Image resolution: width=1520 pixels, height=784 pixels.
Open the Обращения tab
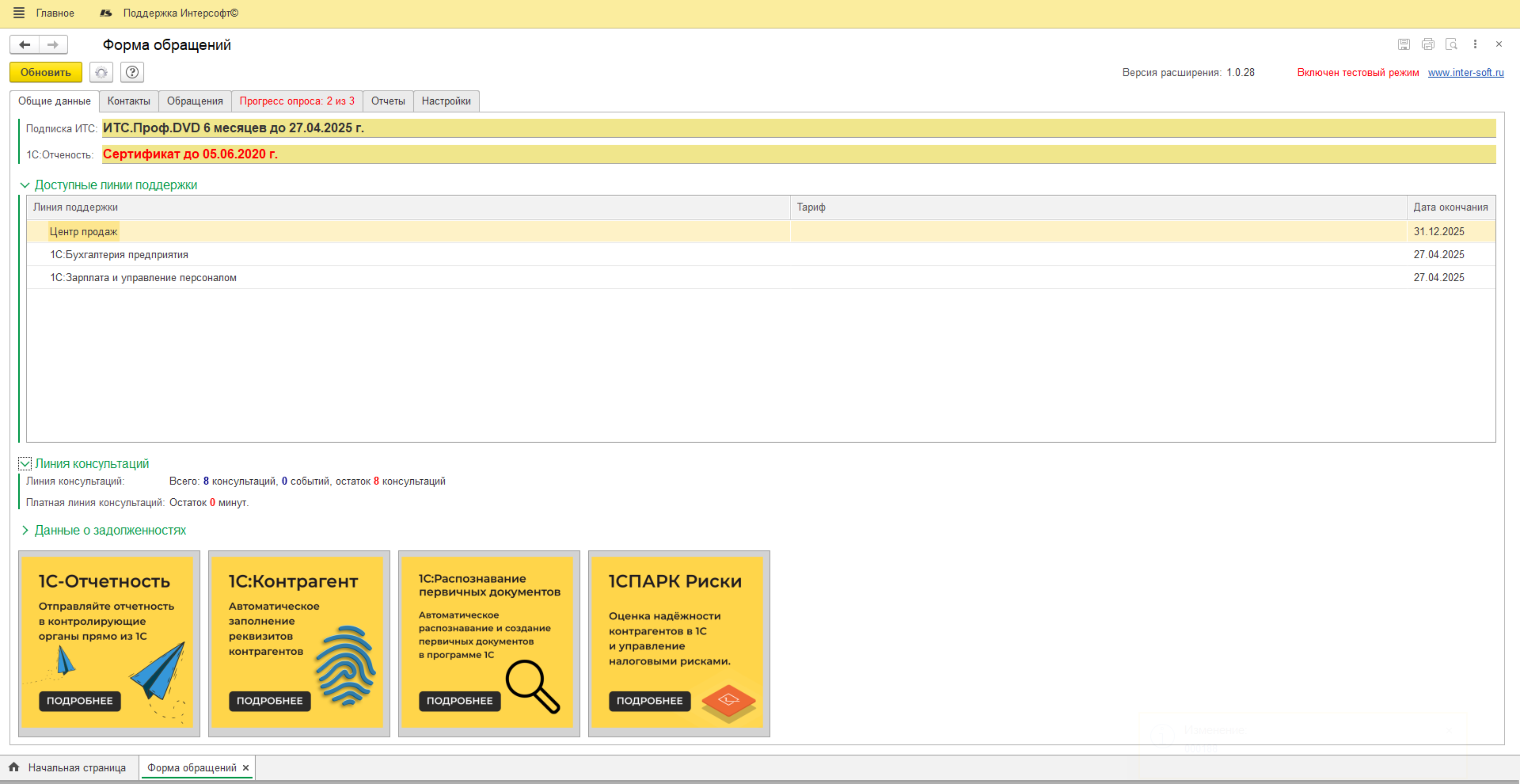(x=195, y=101)
